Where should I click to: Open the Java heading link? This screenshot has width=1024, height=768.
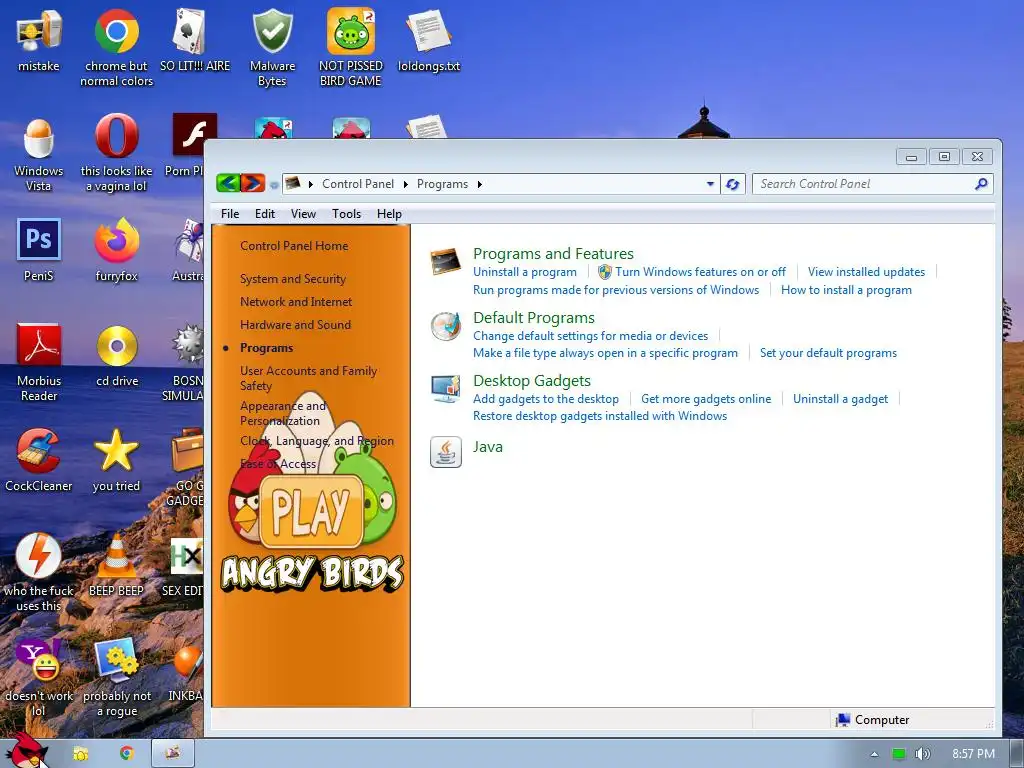[x=488, y=447]
